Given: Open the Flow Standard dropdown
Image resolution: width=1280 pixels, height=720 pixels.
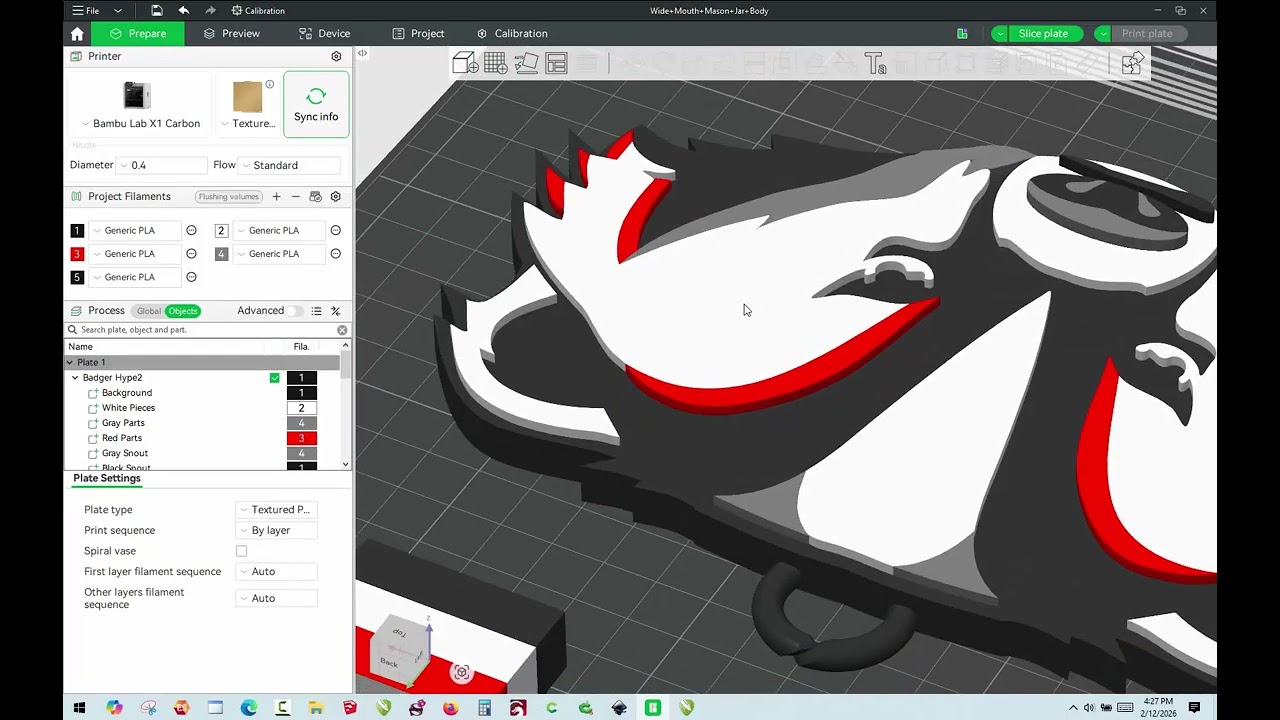Looking at the screenshot, I should (290, 165).
